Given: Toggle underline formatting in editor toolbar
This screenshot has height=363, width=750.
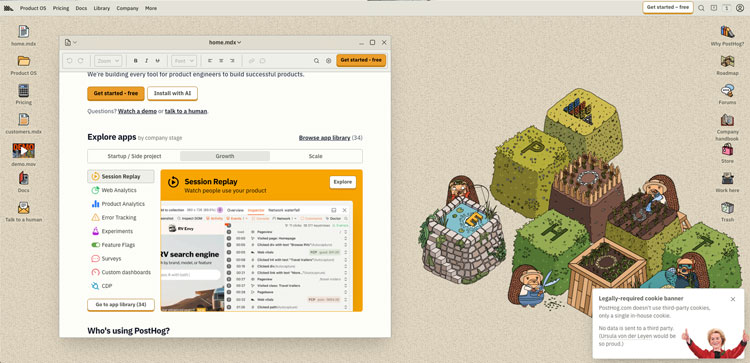Looking at the screenshot, I should click(x=157, y=61).
